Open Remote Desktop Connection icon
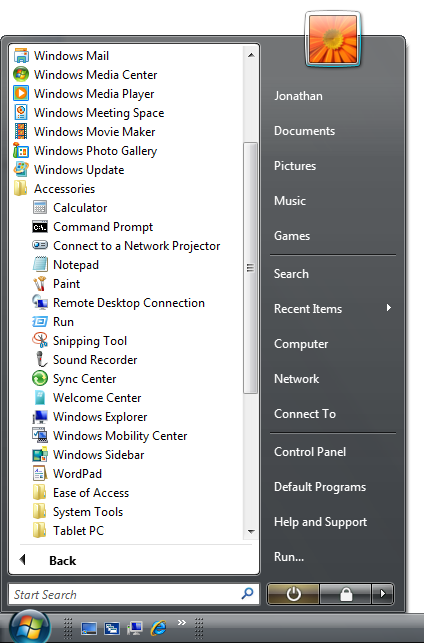 click(40, 302)
